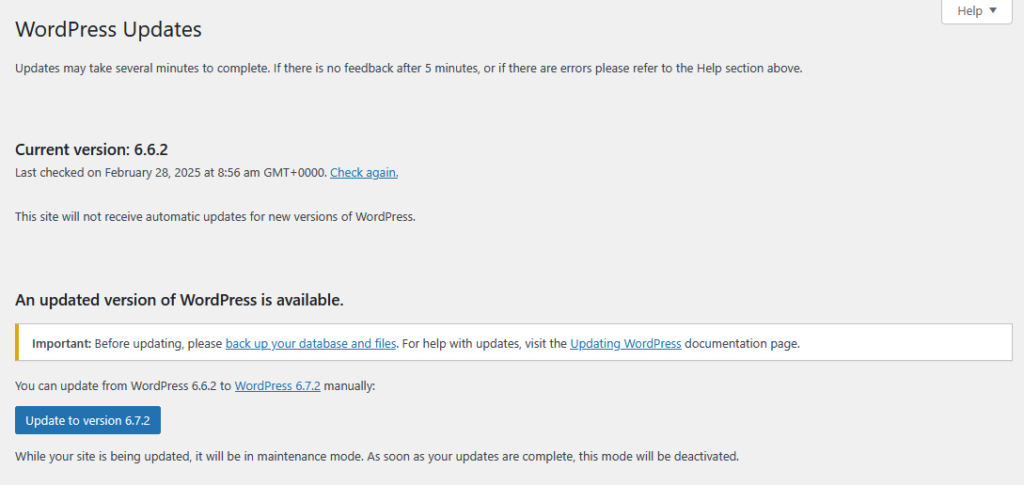Click "refer to the Help section above" text

pyautogui.click(x=711, y=68)
